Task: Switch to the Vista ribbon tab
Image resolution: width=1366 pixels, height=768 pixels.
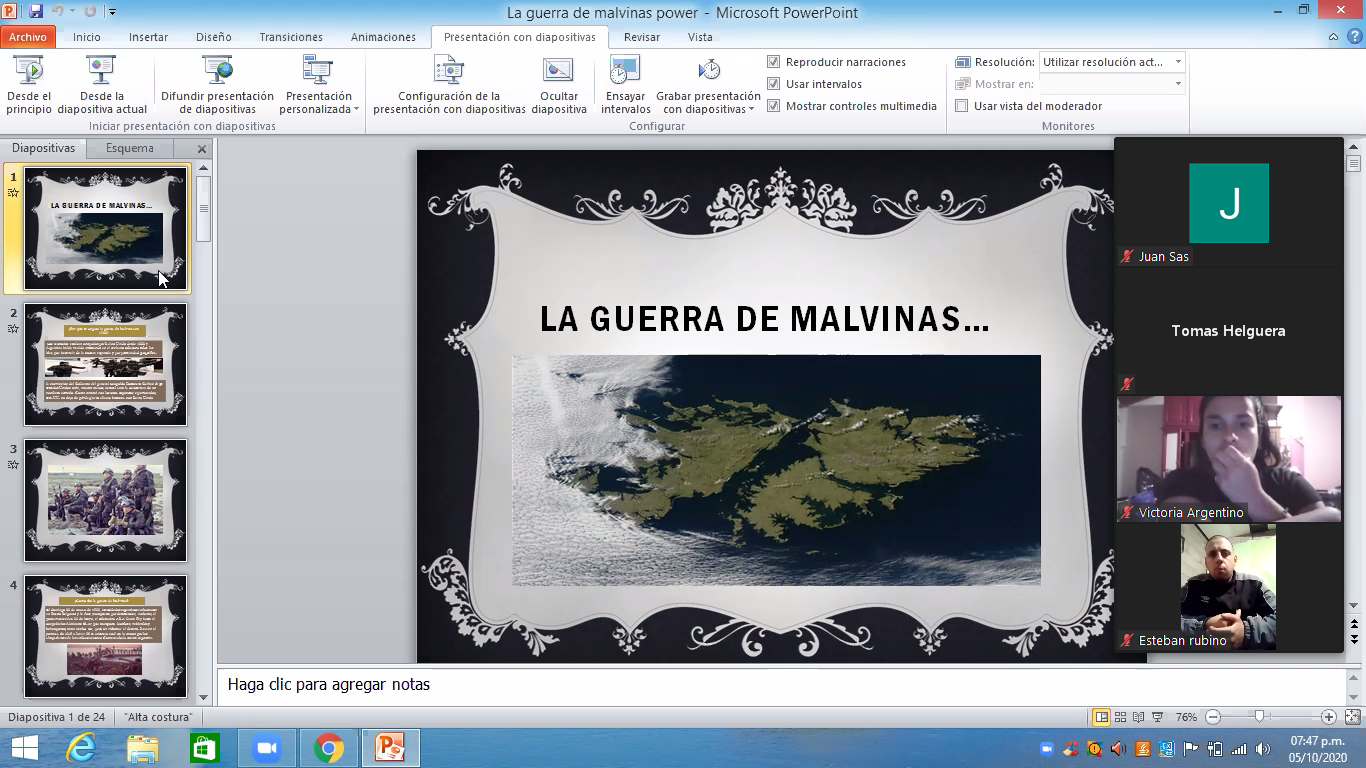Action: pos(700,37)
